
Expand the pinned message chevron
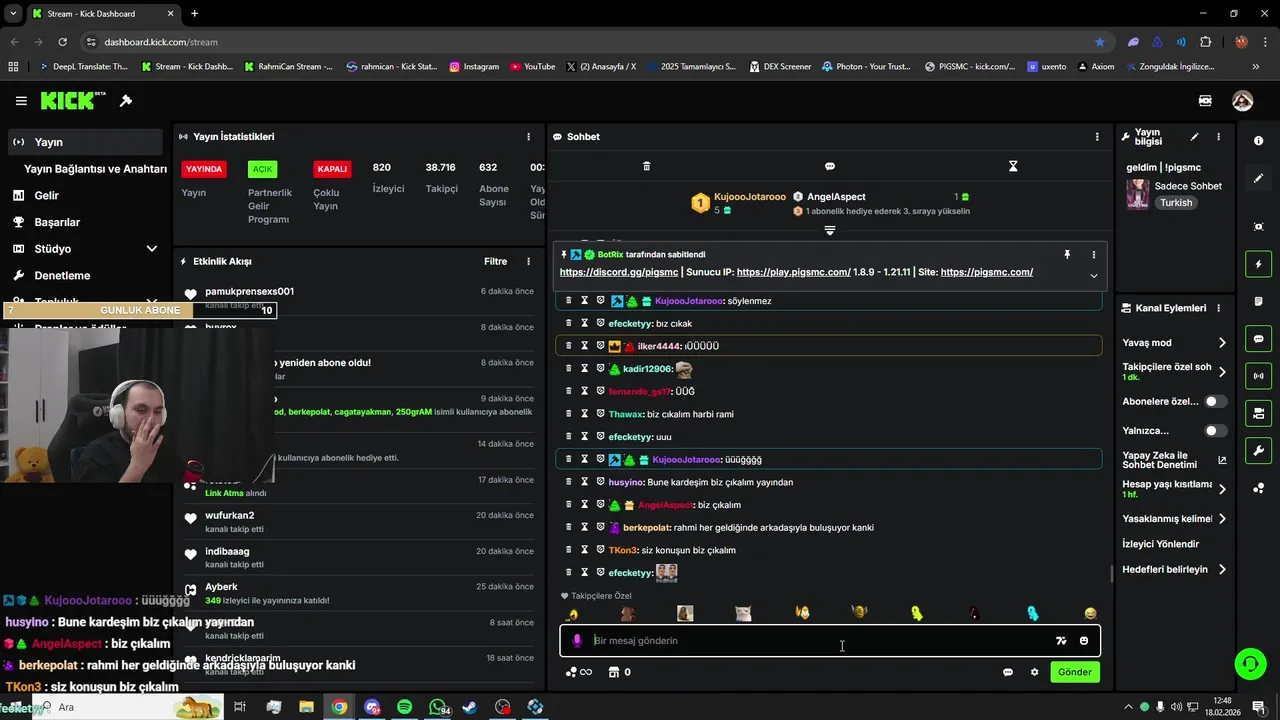pyautogui.click(x=1093, y=276)
